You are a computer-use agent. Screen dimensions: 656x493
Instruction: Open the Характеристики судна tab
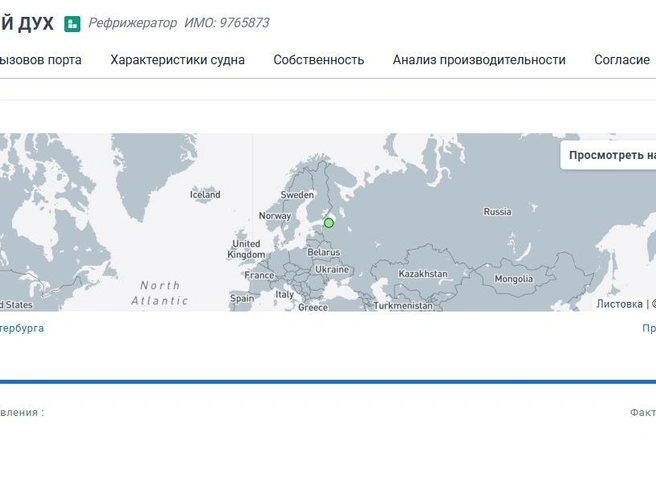[x=177, y=60]
